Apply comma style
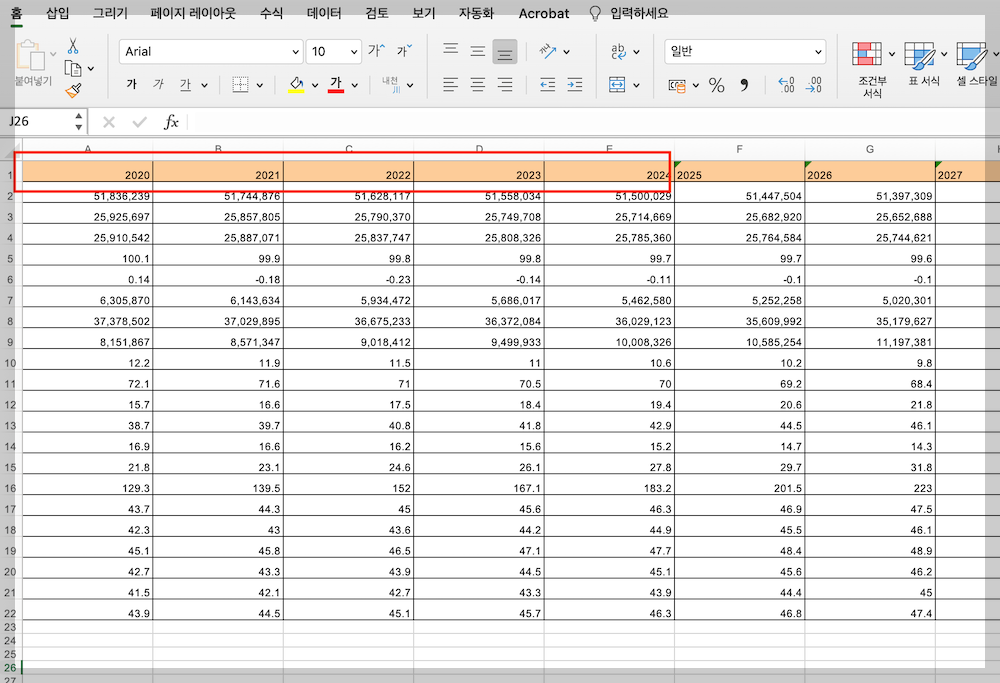The image size is (1000, 683). click(744, 85)
